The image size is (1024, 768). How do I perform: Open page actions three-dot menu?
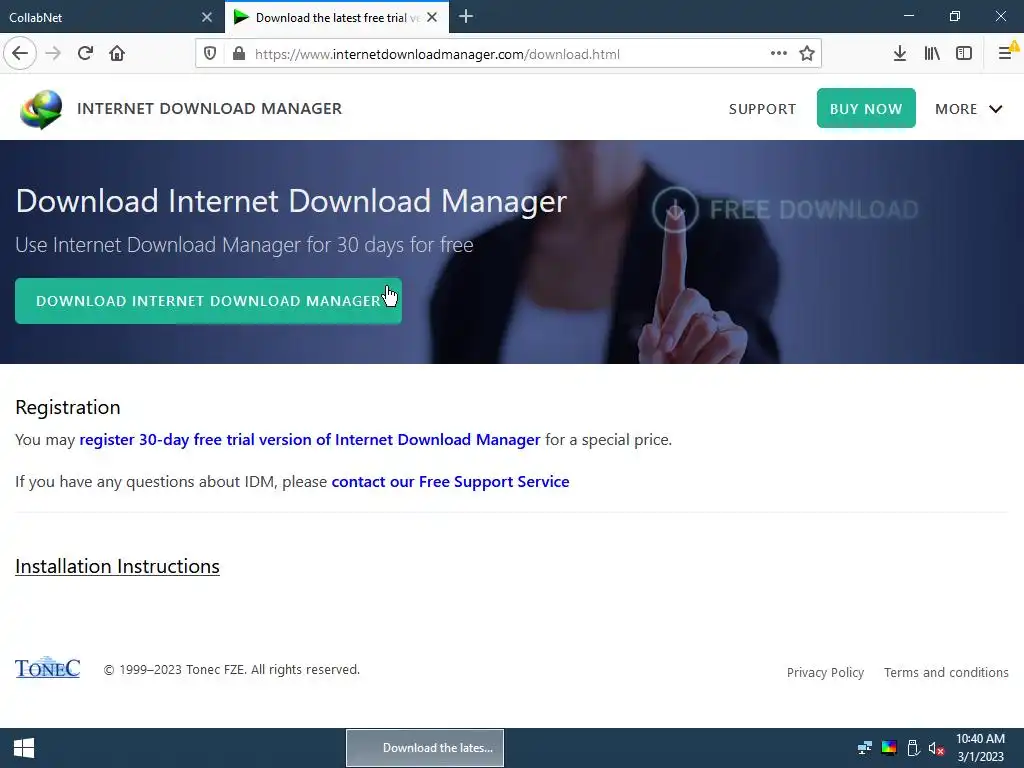coord(778,54)
